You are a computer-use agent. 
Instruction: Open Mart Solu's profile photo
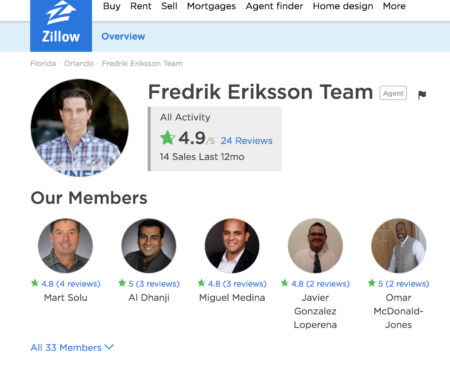(x=65, y=246)
